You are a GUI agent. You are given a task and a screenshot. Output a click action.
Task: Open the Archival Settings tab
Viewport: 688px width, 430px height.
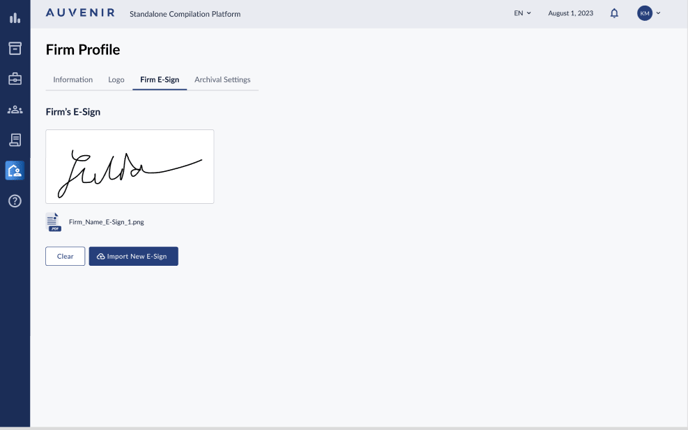(x=222, y=80)
